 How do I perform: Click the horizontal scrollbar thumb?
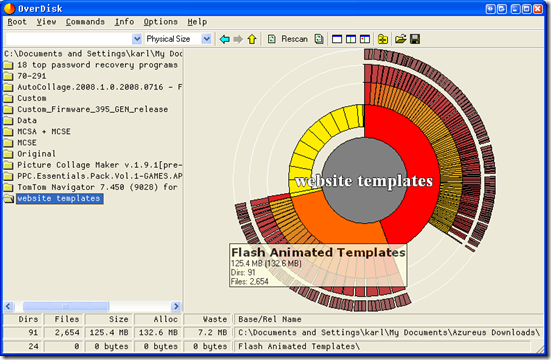[66, 307]
